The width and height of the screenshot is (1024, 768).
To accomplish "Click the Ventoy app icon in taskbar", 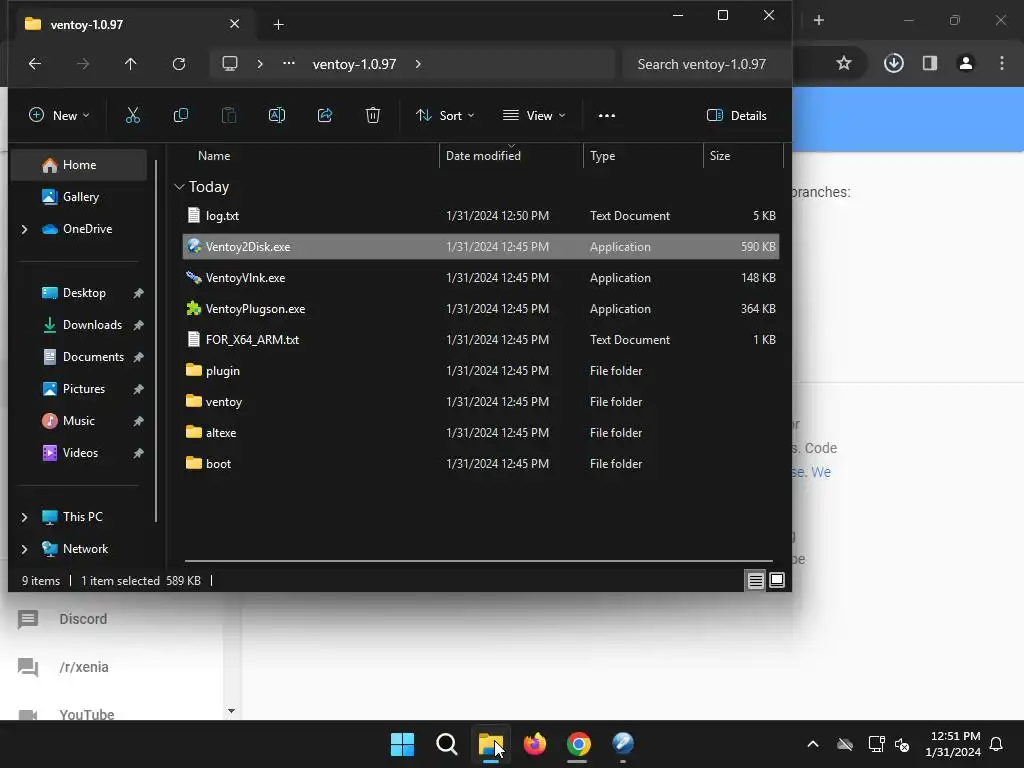I will click(623, 744).
